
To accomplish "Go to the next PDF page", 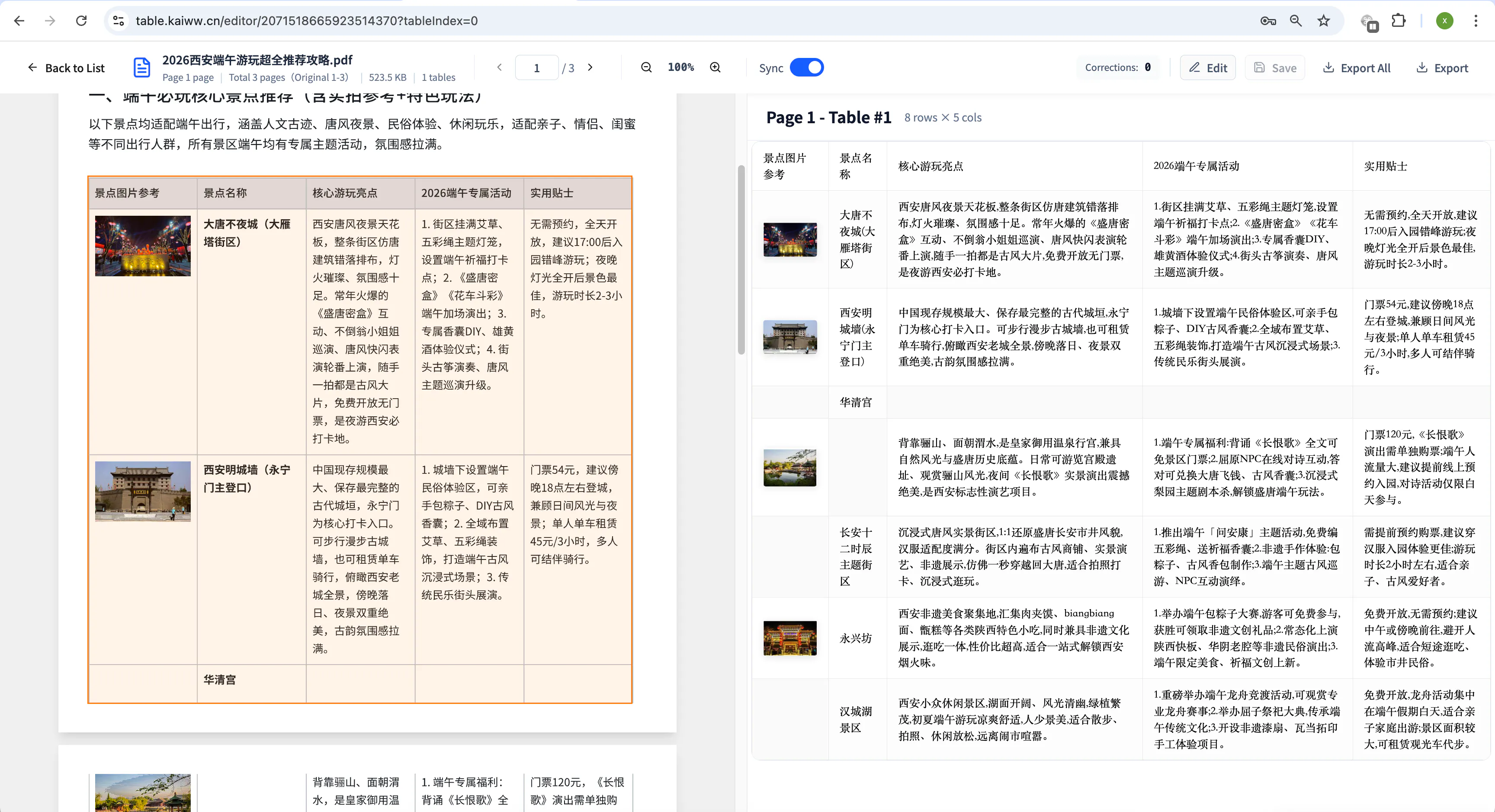I will click(590, 67).
